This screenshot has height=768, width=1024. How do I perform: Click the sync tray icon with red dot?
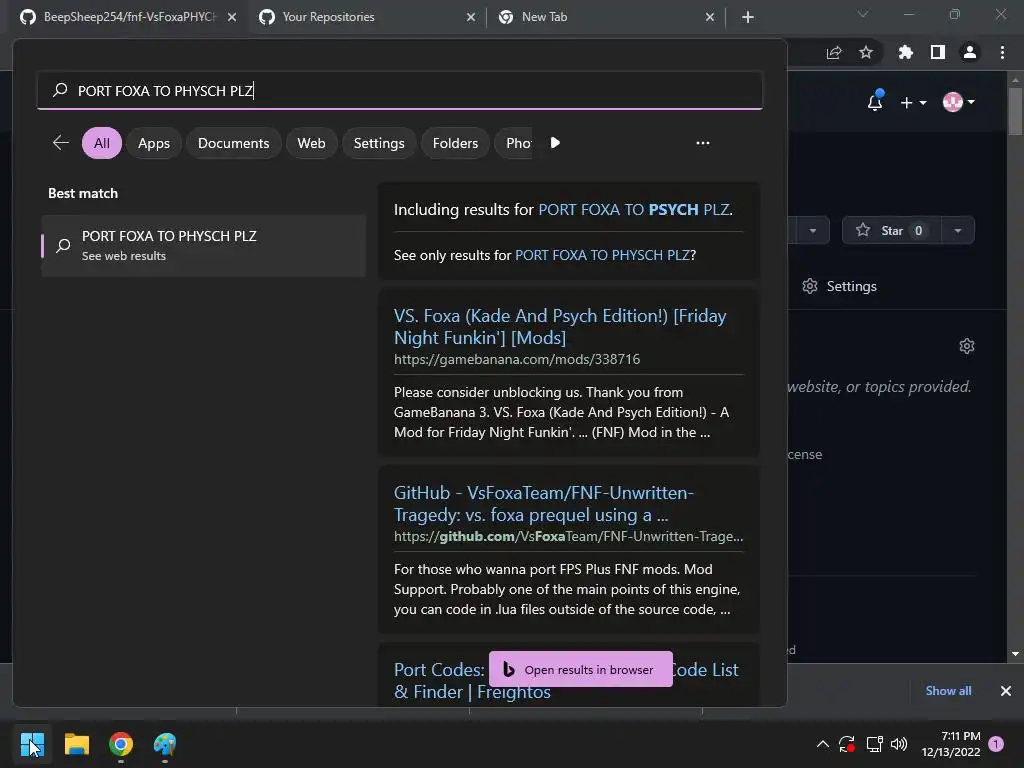tap(847, 743)
